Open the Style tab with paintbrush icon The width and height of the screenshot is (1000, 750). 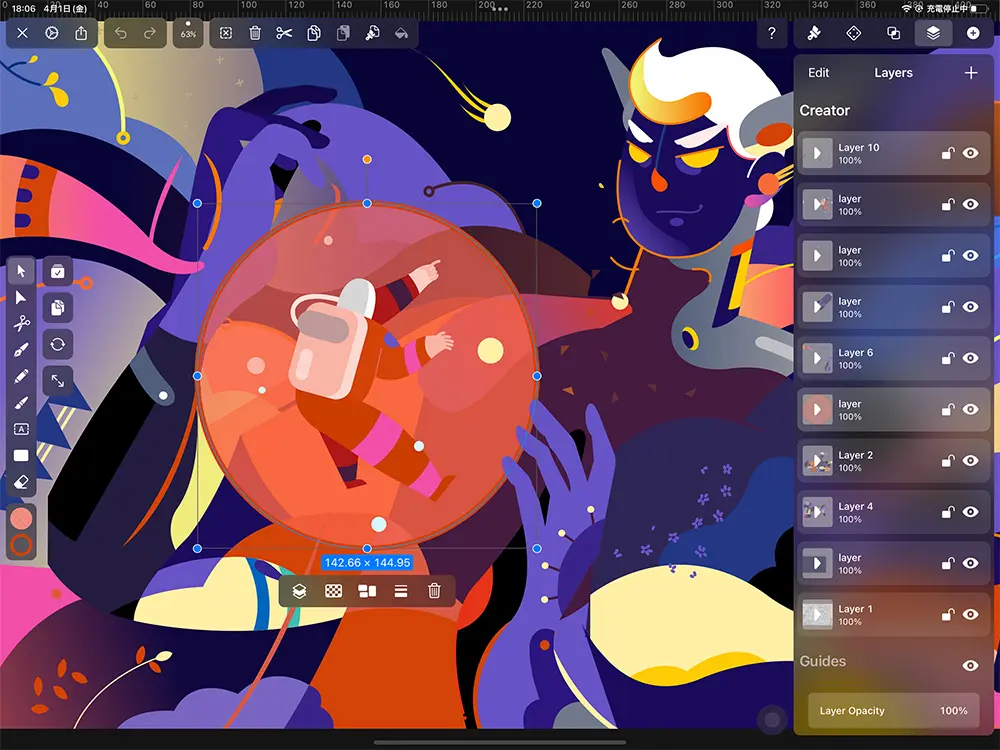coord(814,33)
